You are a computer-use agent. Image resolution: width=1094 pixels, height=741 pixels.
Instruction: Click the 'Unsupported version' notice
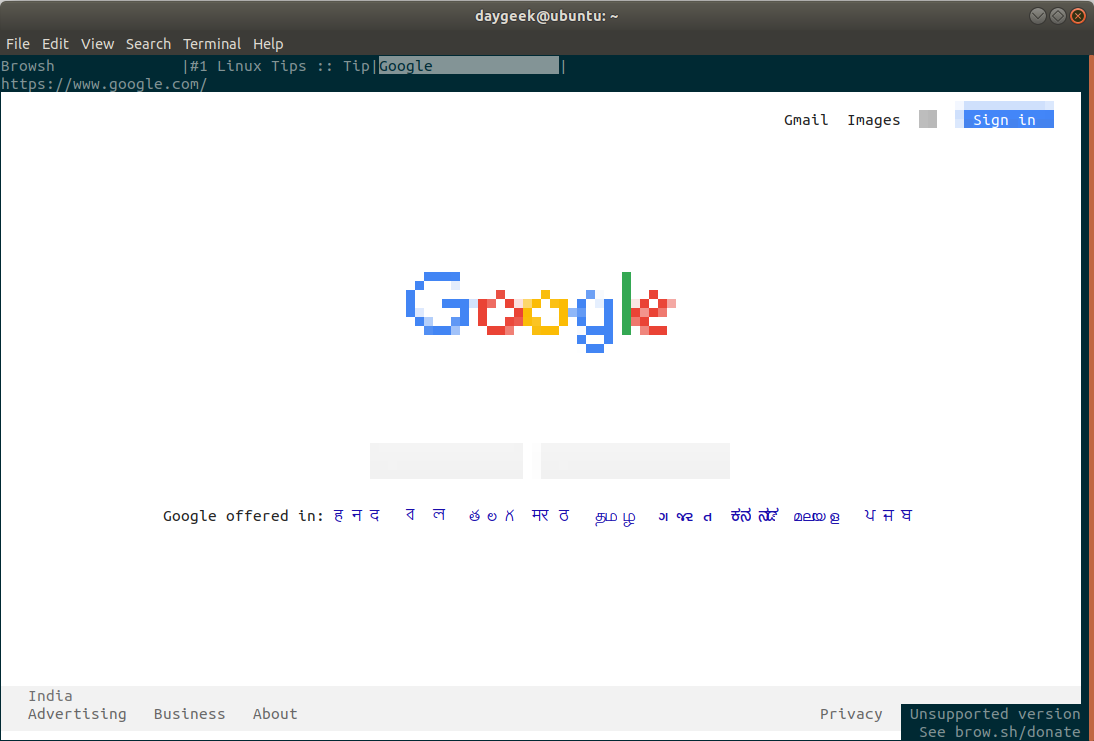[x=995, y=714]
